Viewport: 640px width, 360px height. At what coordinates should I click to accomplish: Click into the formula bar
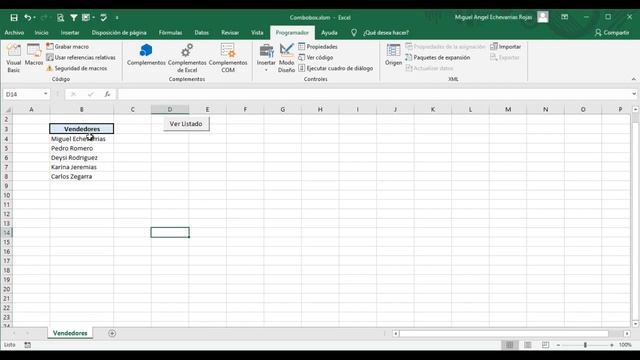point(373,94)
